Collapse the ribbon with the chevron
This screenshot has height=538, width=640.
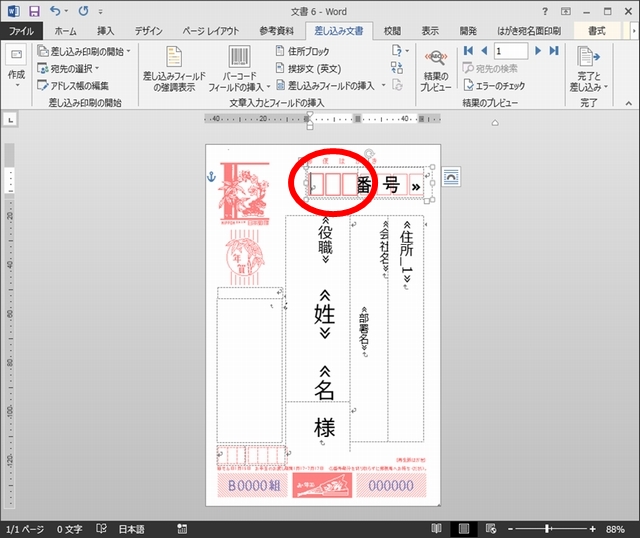pos(628,103)
